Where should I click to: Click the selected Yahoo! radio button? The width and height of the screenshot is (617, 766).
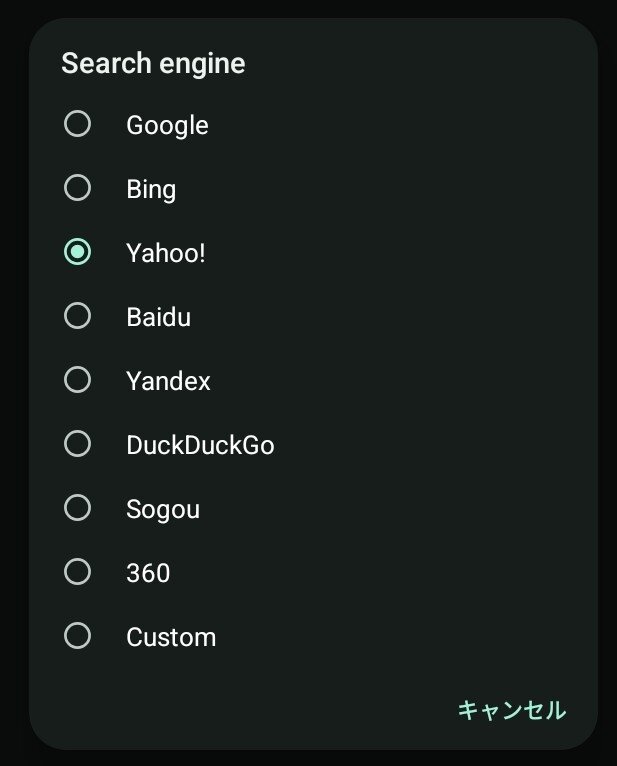(x=77, y=252)
